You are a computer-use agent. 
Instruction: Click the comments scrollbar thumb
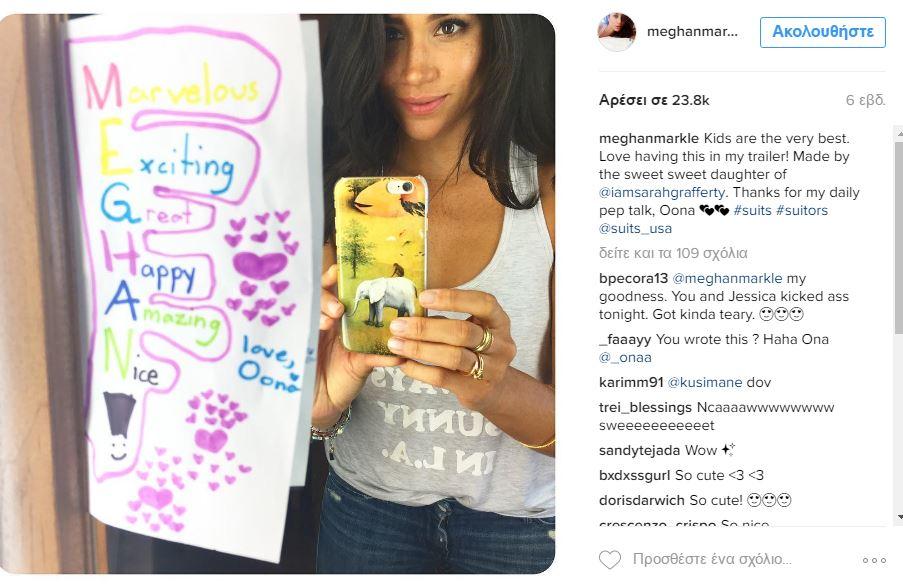click(899, 236)
